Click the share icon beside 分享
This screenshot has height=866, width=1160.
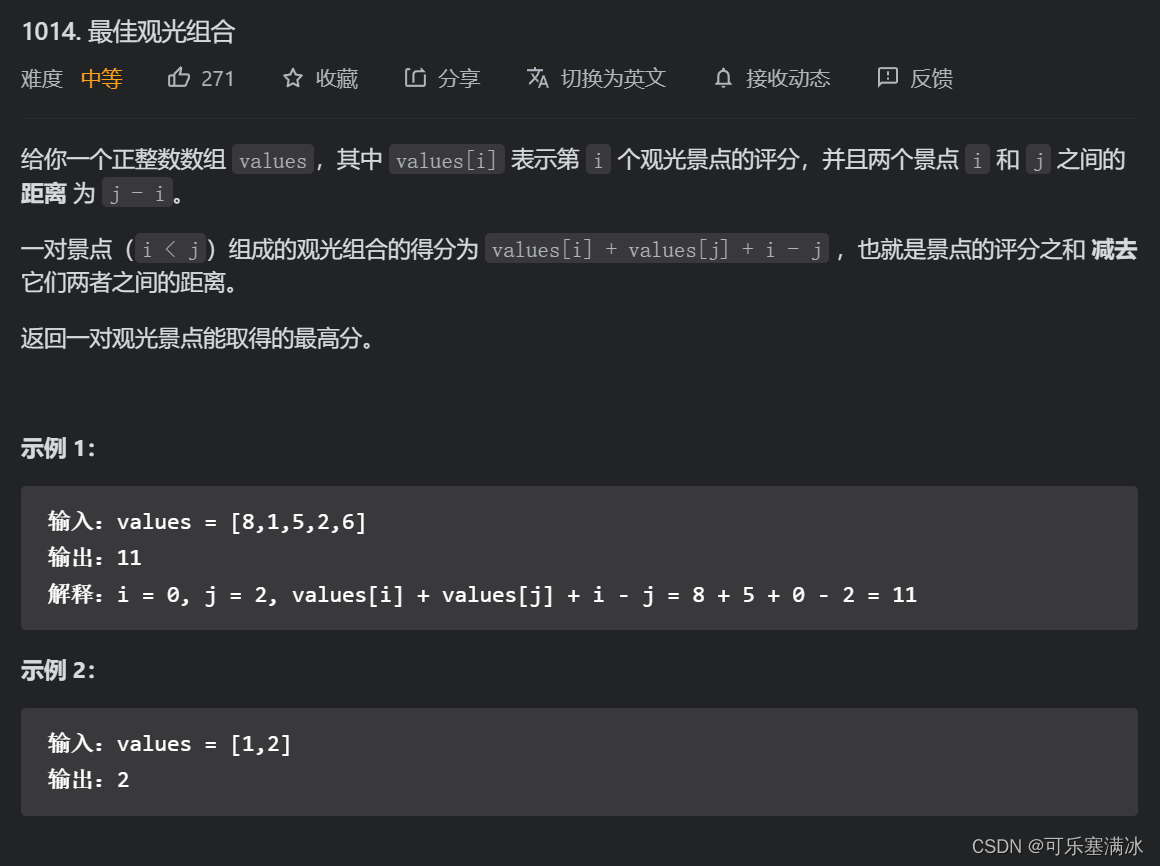pos(416,78)
